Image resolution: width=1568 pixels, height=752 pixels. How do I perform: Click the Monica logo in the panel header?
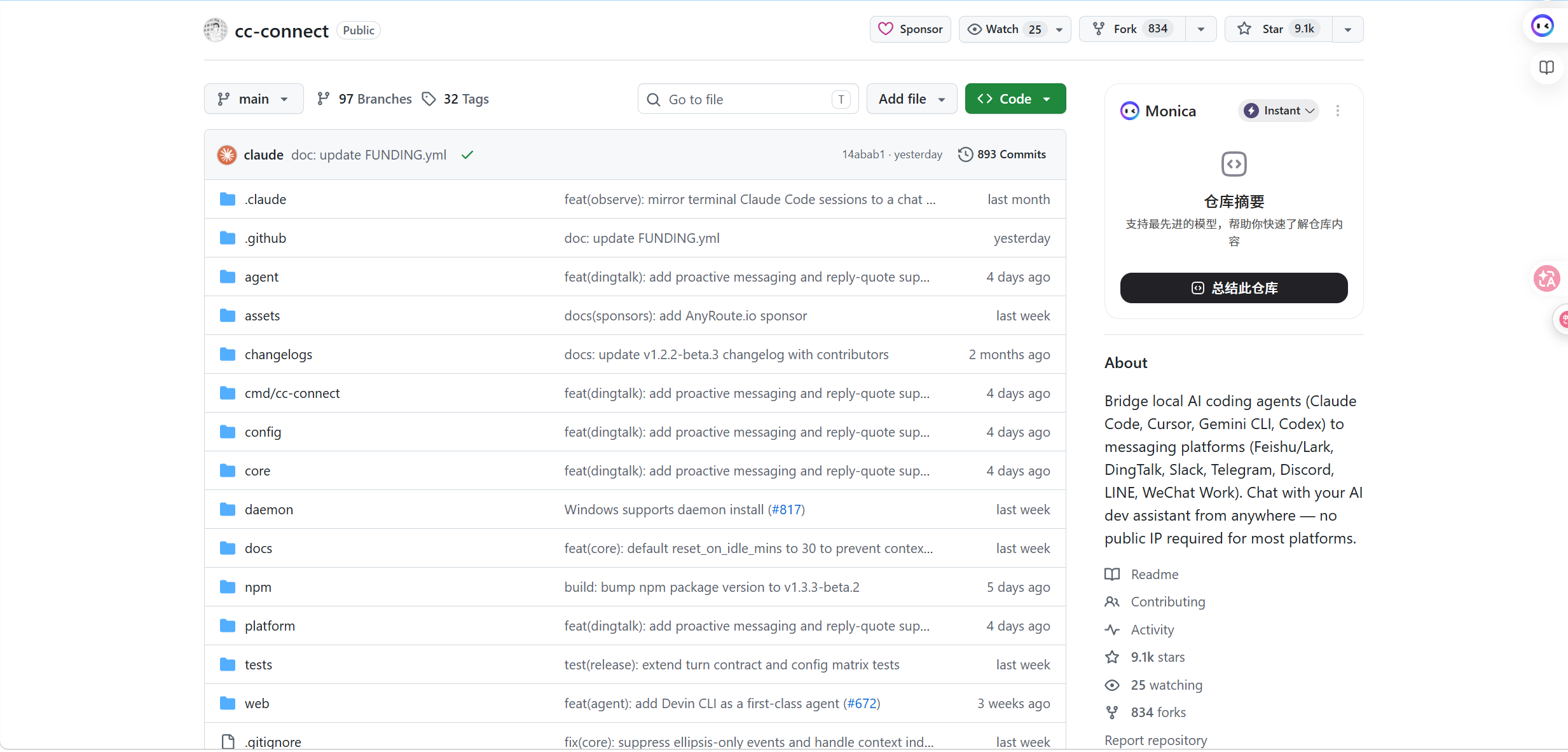click(1129, 111)
